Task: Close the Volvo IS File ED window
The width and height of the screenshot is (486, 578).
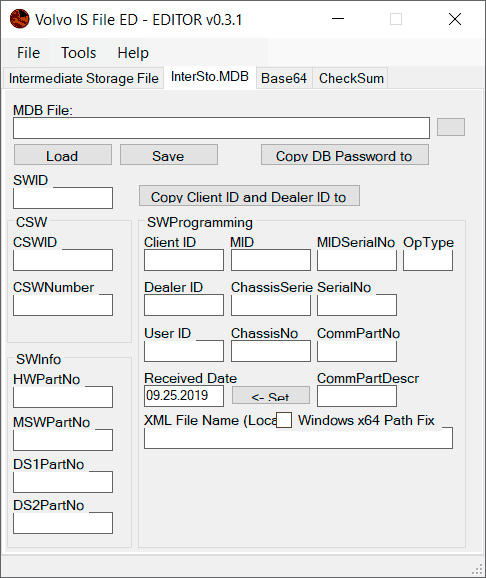Action: tap(455, 19)
